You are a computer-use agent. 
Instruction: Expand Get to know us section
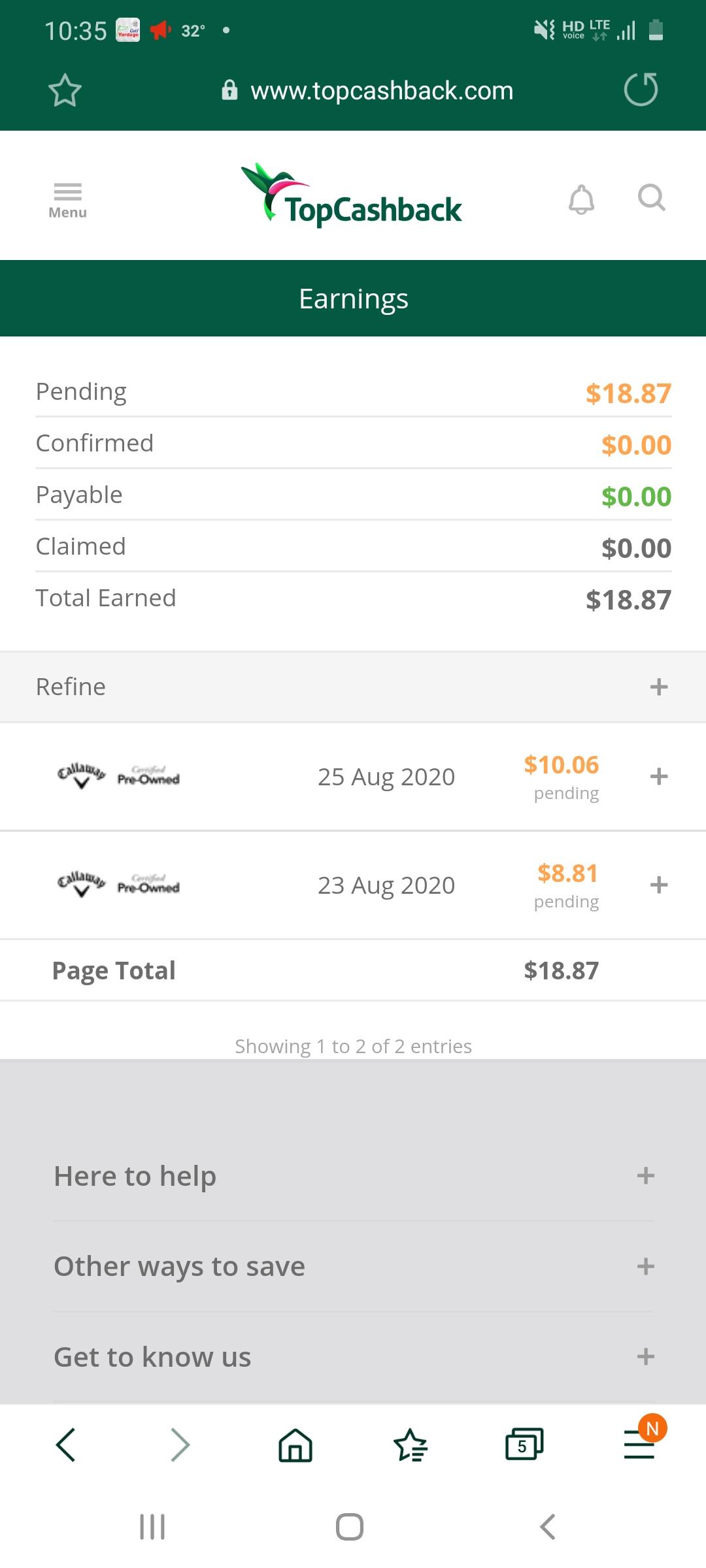(x=645, y=1357)
